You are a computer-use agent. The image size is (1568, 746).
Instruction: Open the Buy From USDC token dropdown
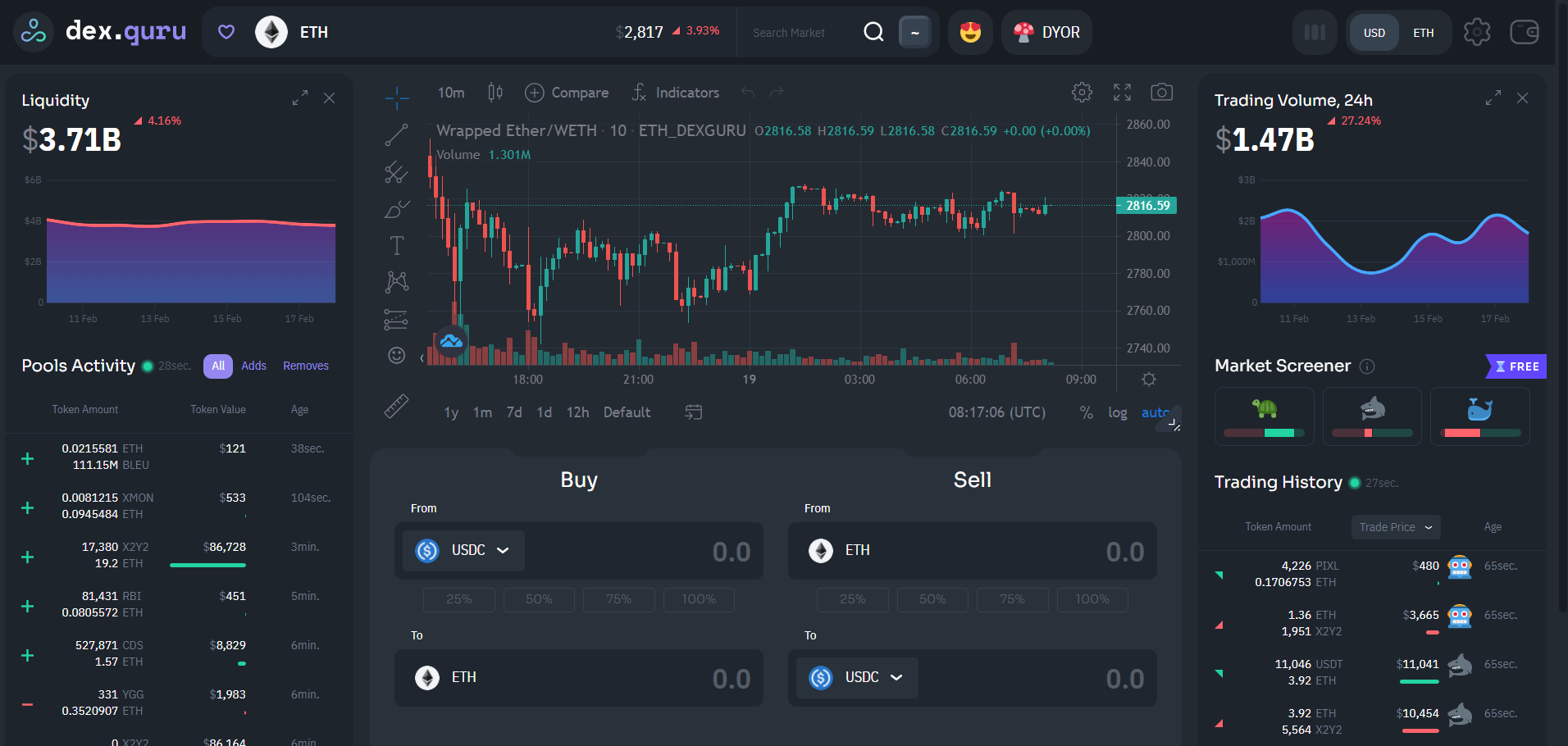point(463,550)
